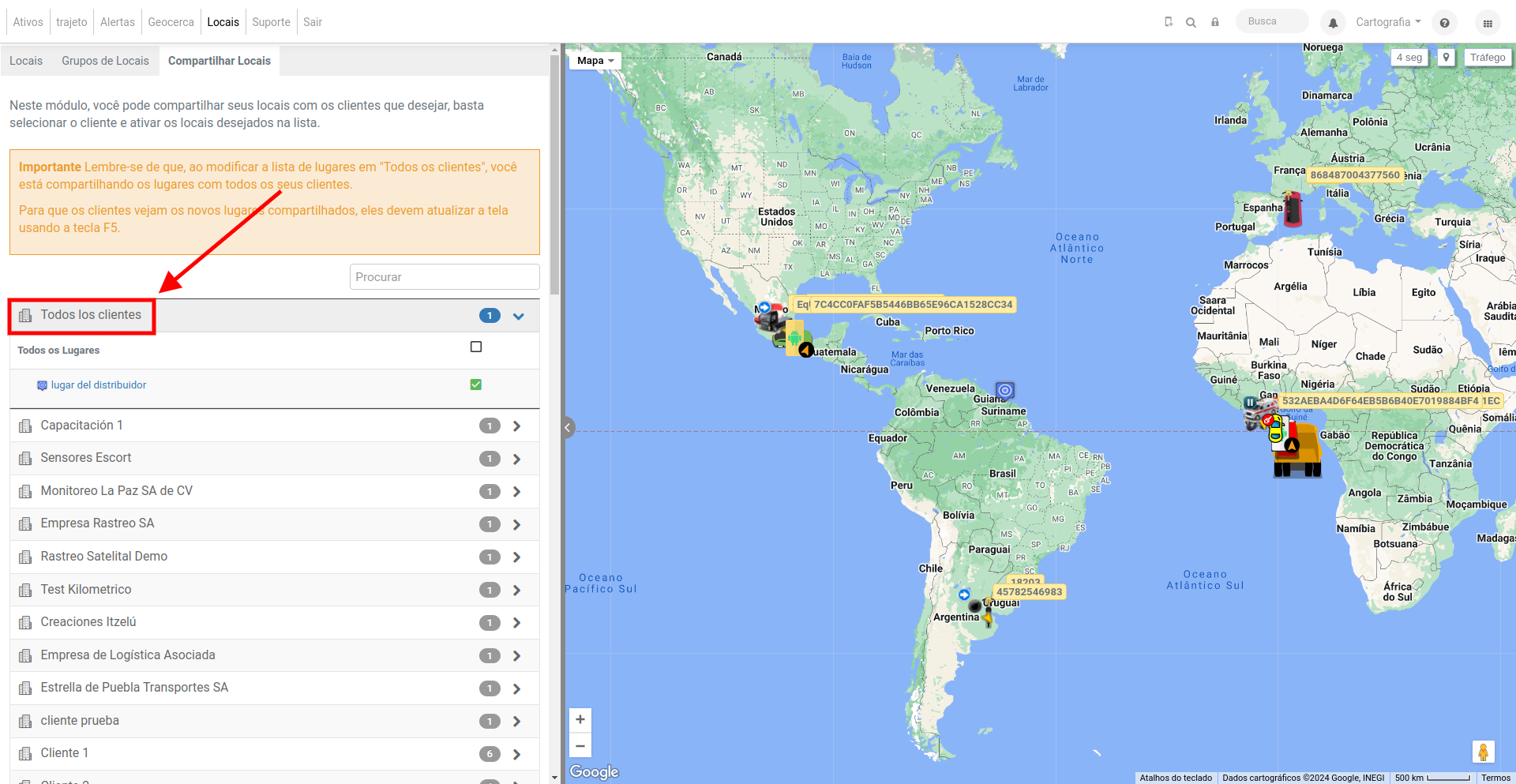The height and width of the screenshot is (784, 1516).
Task: Zoom in on the map
Action: 580,719
